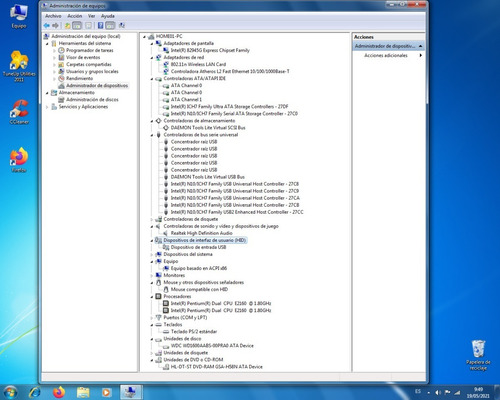Click the scan for hardware changes icon
Viewport: 500px width, 400px height.
point(122,25)
